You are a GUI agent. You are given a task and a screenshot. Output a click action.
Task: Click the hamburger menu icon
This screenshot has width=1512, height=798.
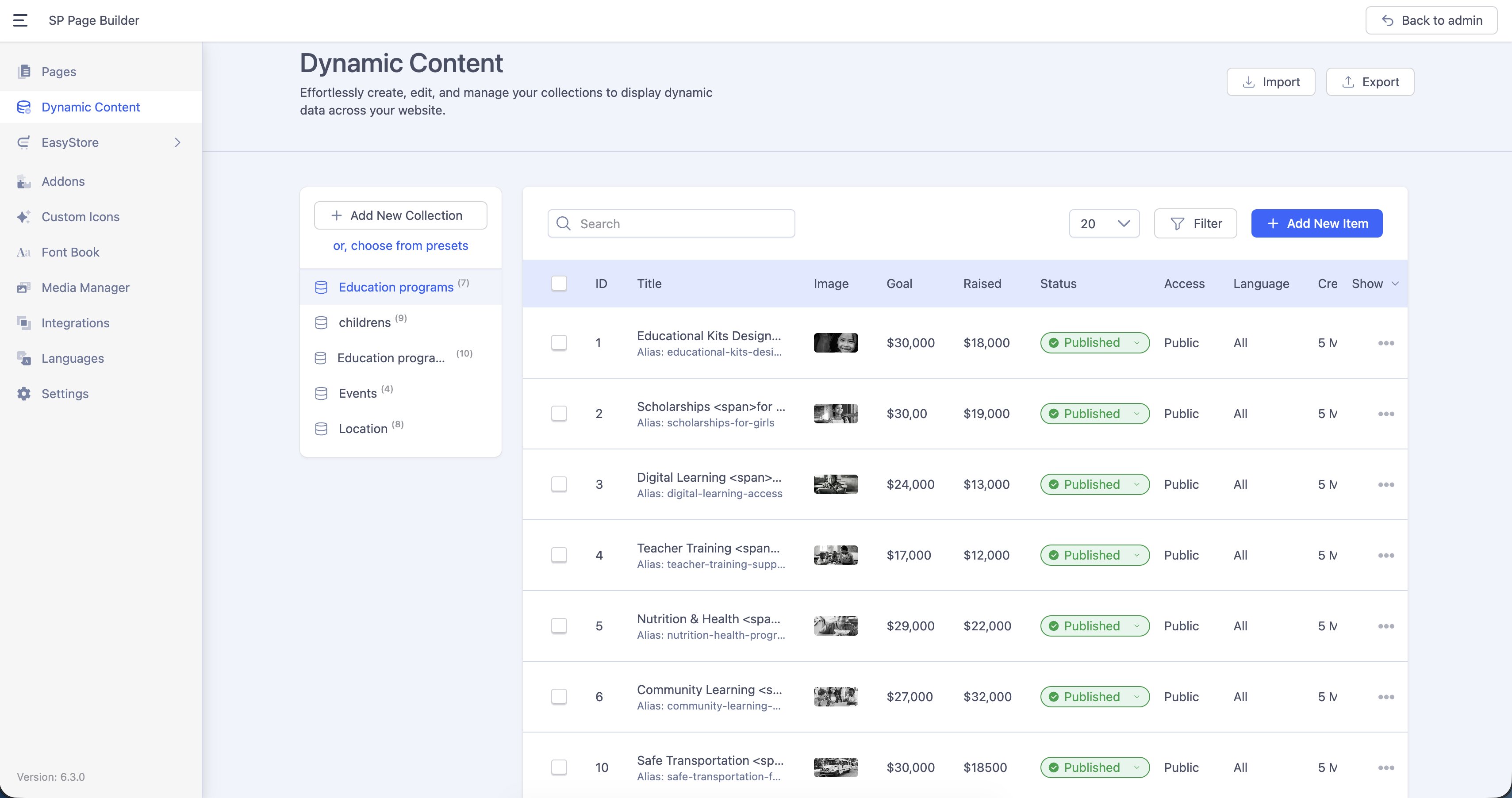click(x=20, y=20)
